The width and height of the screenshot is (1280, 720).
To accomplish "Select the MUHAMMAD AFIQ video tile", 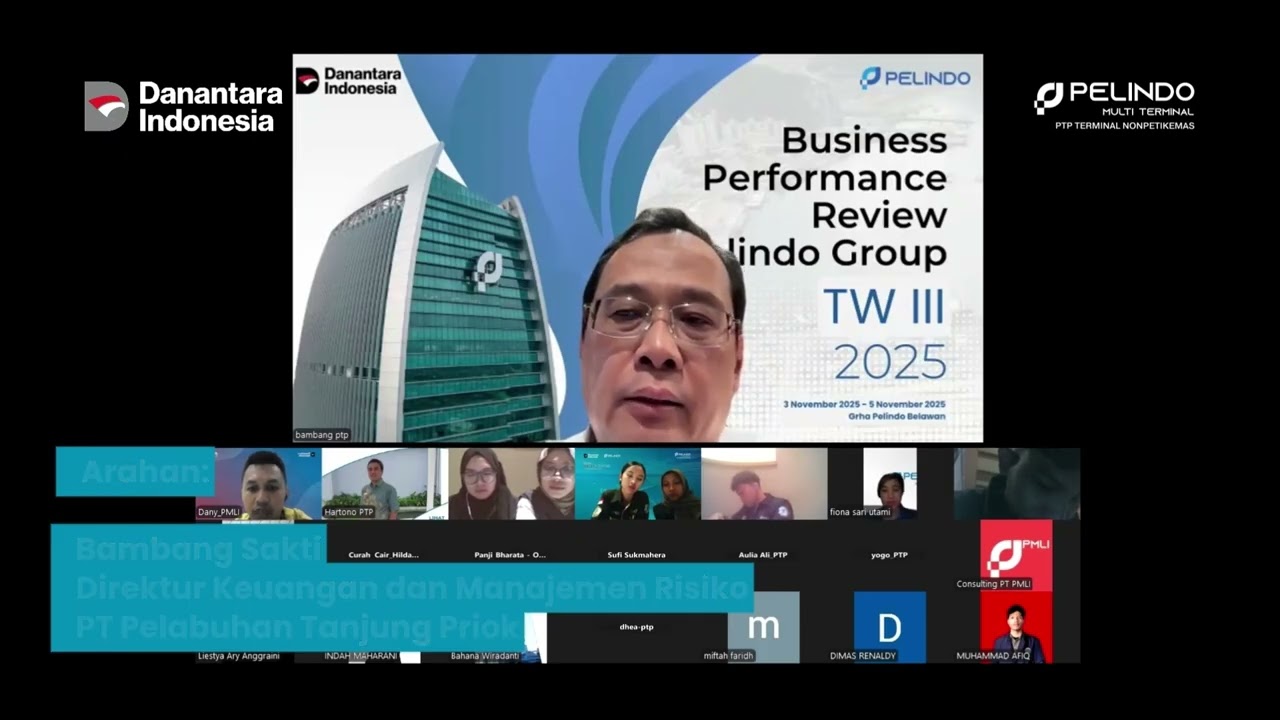I will [1016, 627].
